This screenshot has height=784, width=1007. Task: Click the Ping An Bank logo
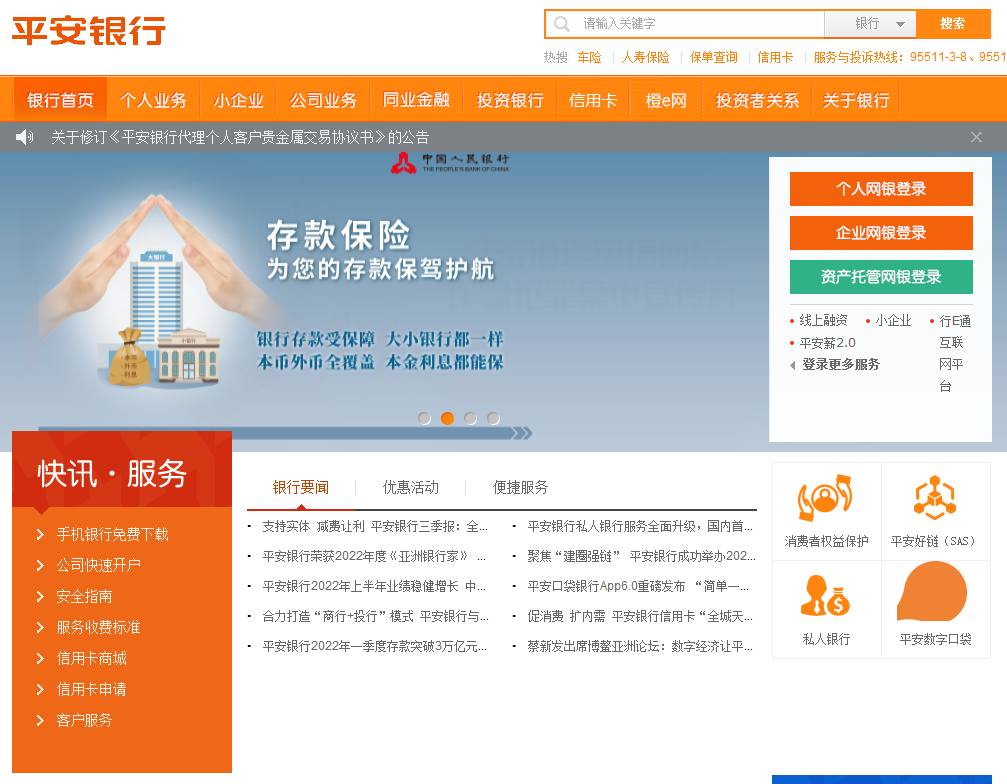[89, 30]
